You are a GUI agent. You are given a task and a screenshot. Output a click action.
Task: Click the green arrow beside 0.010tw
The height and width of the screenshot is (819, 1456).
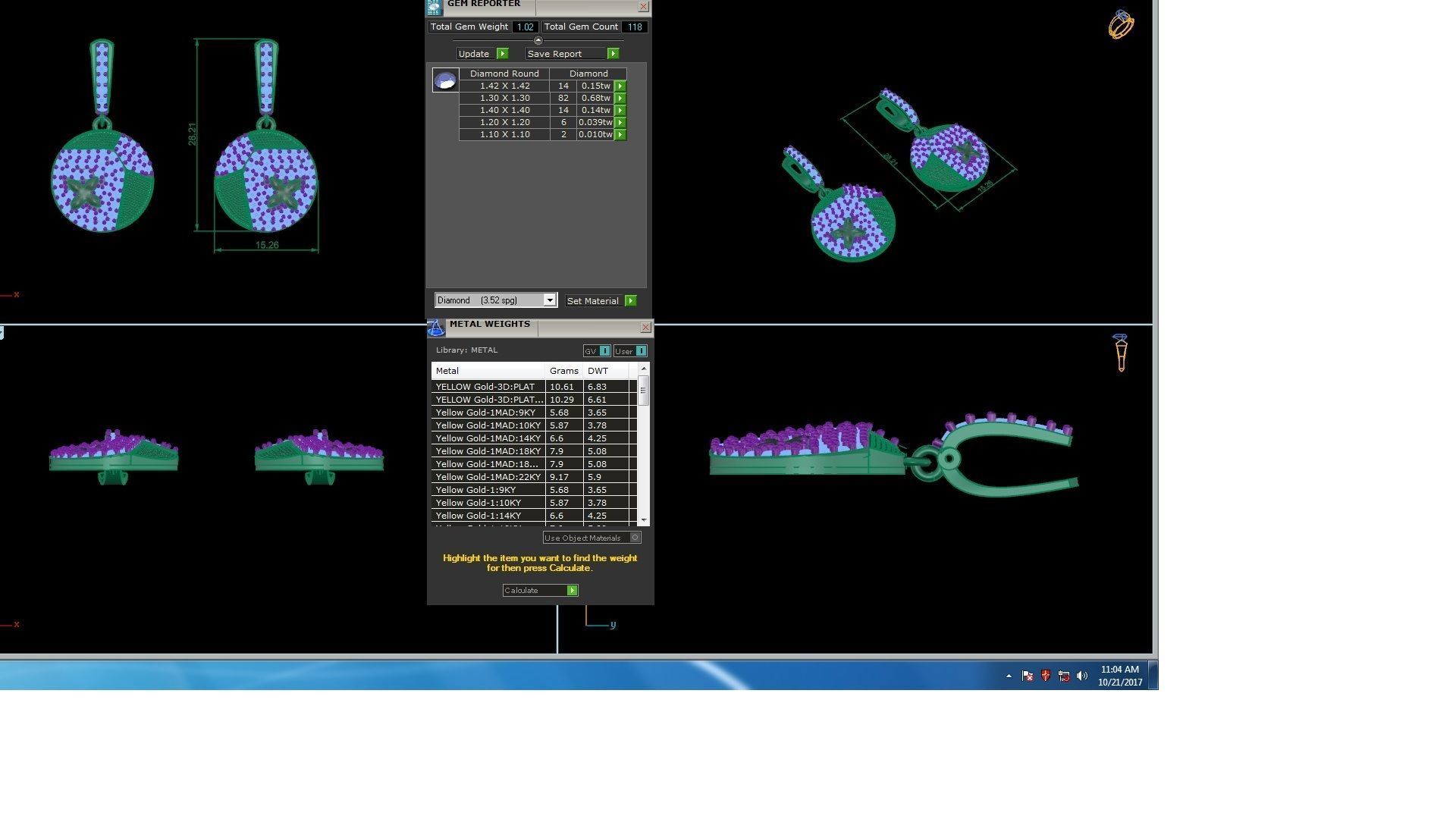point(620,134)
